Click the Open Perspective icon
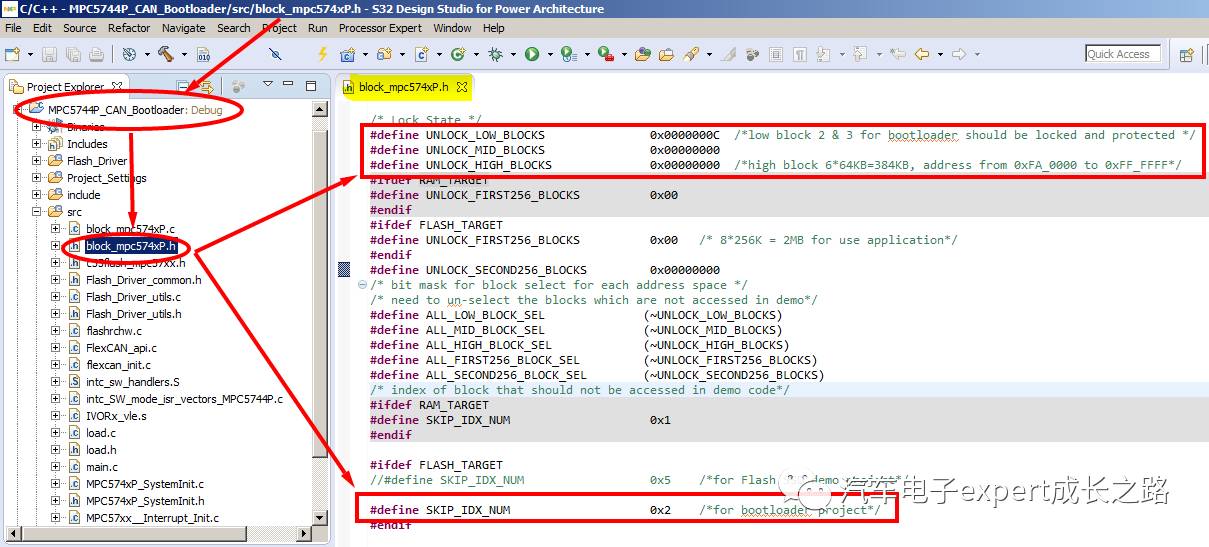 click(1186, 55)
